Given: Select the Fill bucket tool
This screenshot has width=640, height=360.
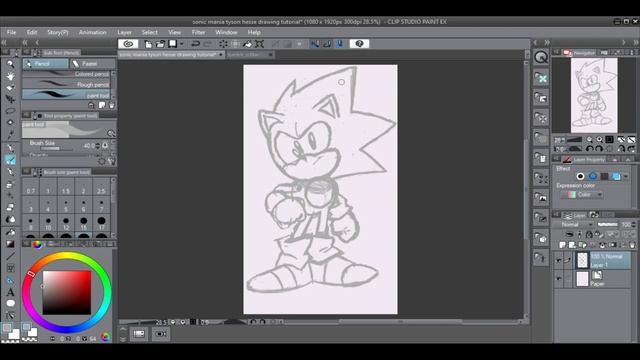Looking at the screenshot, I should pyautogui.click(x=11, y=232).
